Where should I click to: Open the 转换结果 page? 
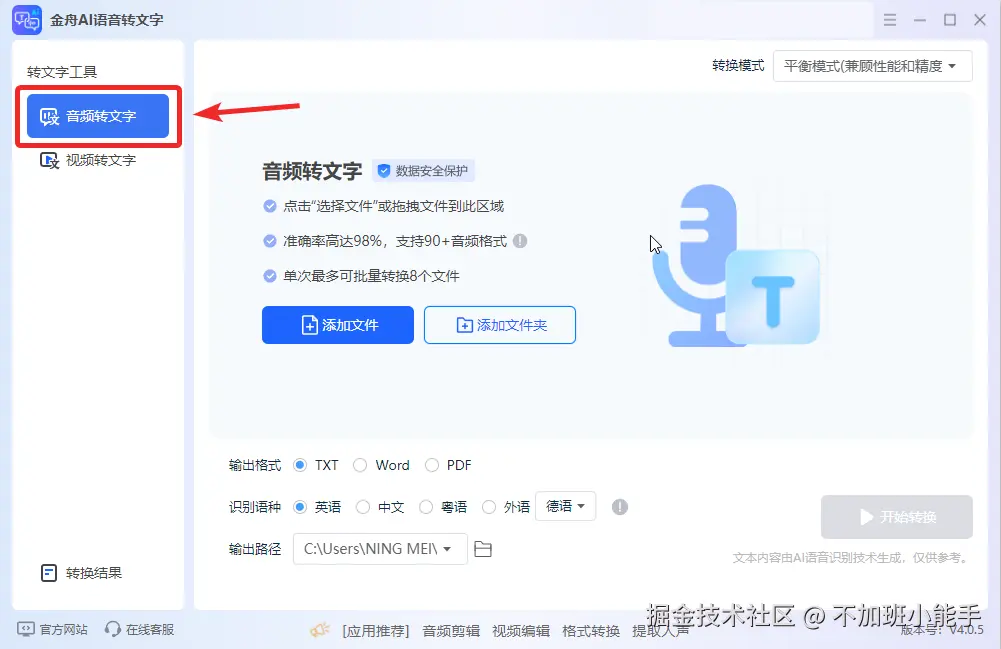click(81, 573)
